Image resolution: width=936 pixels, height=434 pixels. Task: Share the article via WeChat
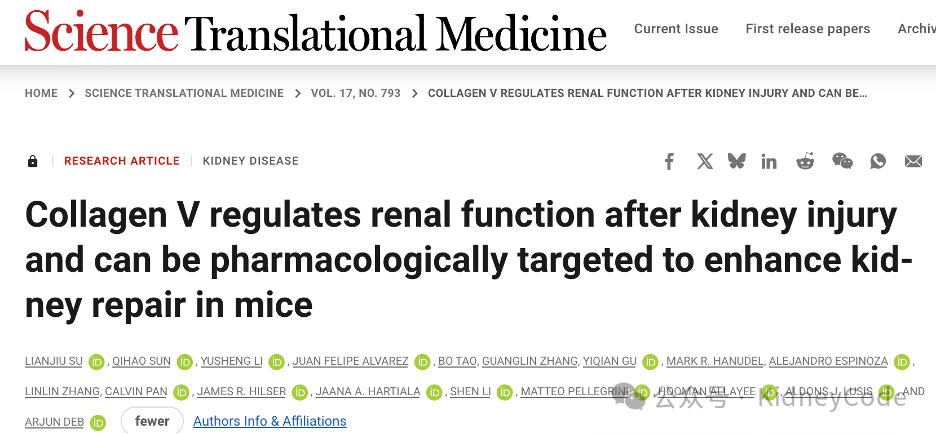coord(842,161)
